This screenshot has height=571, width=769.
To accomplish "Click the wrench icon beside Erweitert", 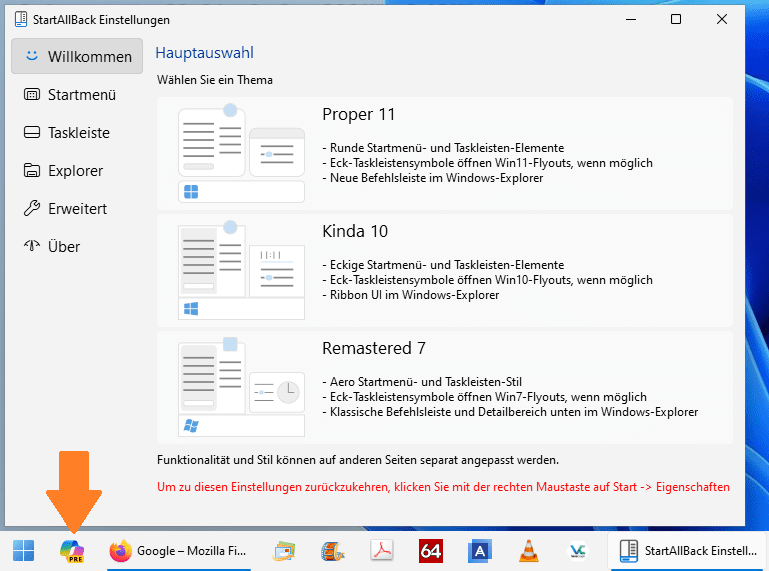I will point(32,208).
